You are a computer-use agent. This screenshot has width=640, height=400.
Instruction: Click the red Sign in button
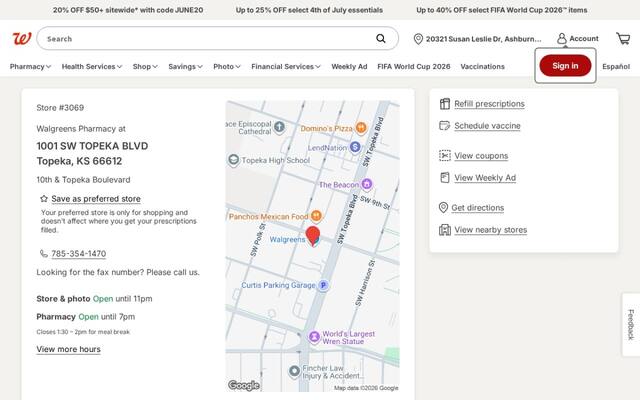(x=565, y=66)
